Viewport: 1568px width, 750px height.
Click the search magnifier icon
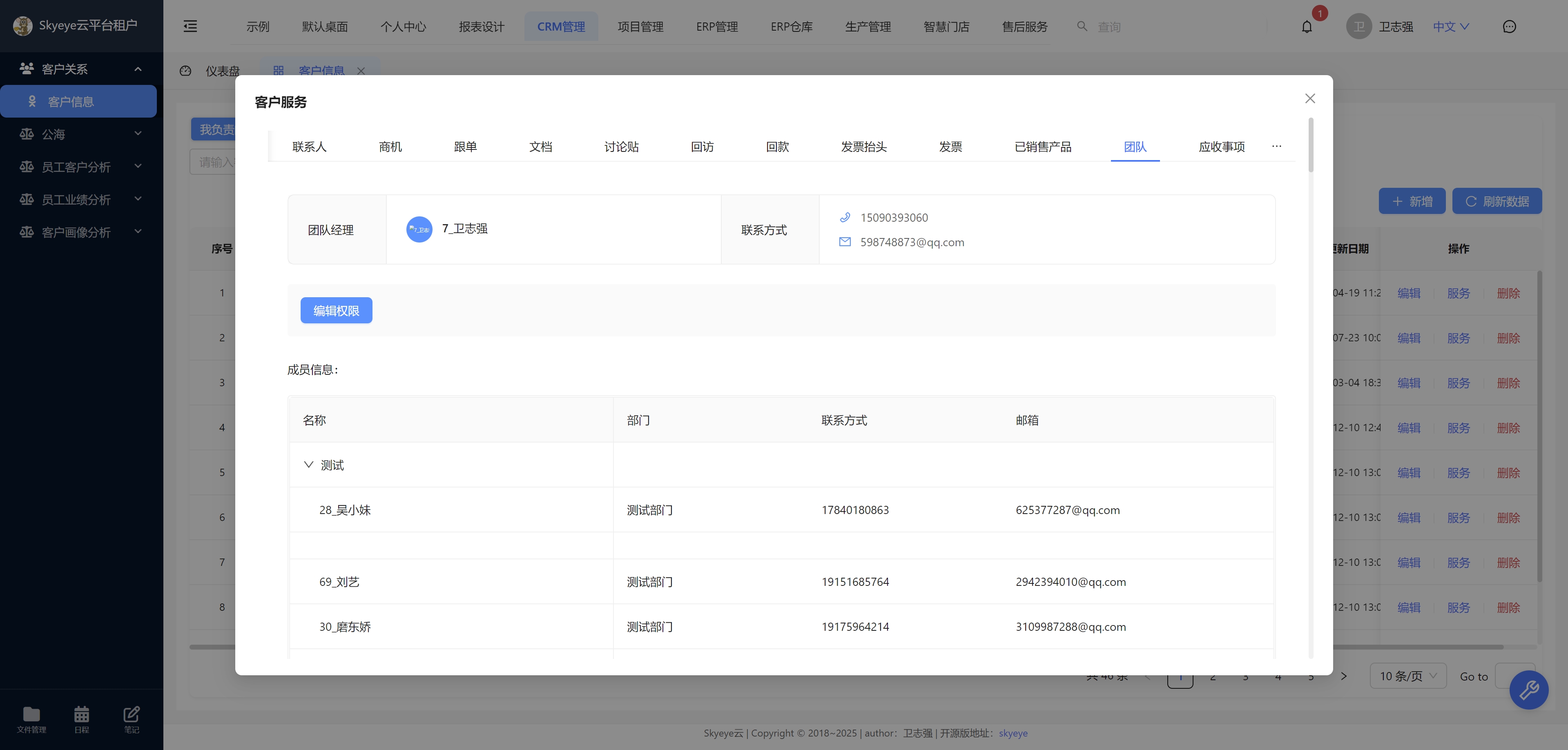click(1082, 26)
